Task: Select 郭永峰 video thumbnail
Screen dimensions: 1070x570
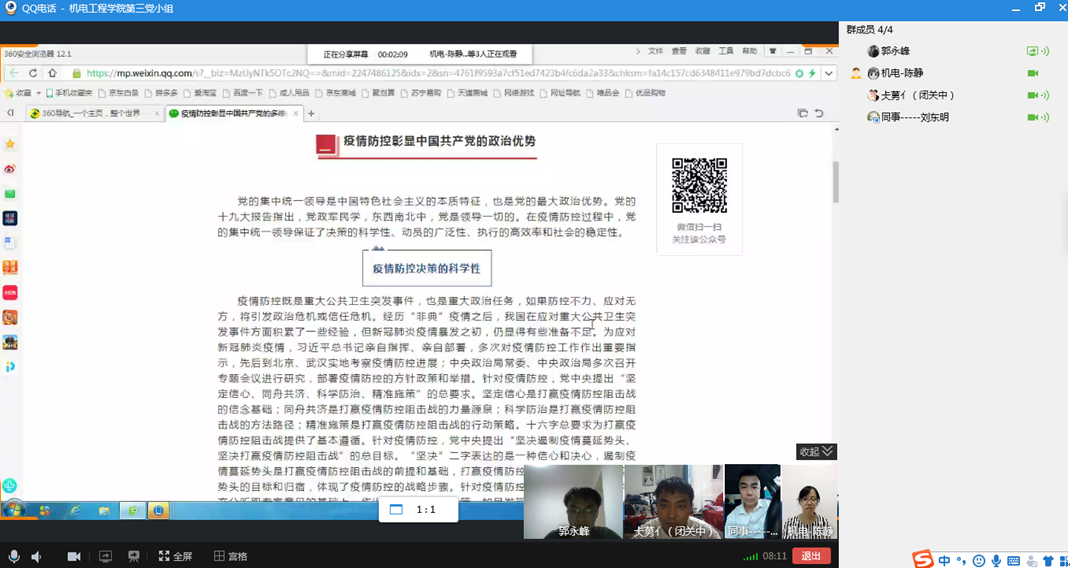Action: 572,502
